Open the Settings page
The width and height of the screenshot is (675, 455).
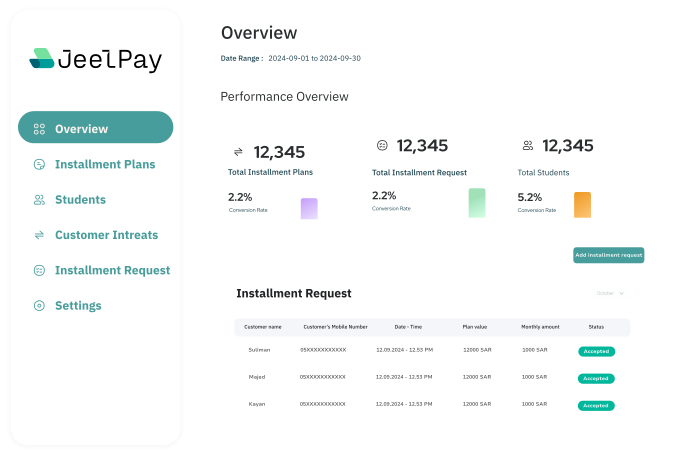pos(78,306)
